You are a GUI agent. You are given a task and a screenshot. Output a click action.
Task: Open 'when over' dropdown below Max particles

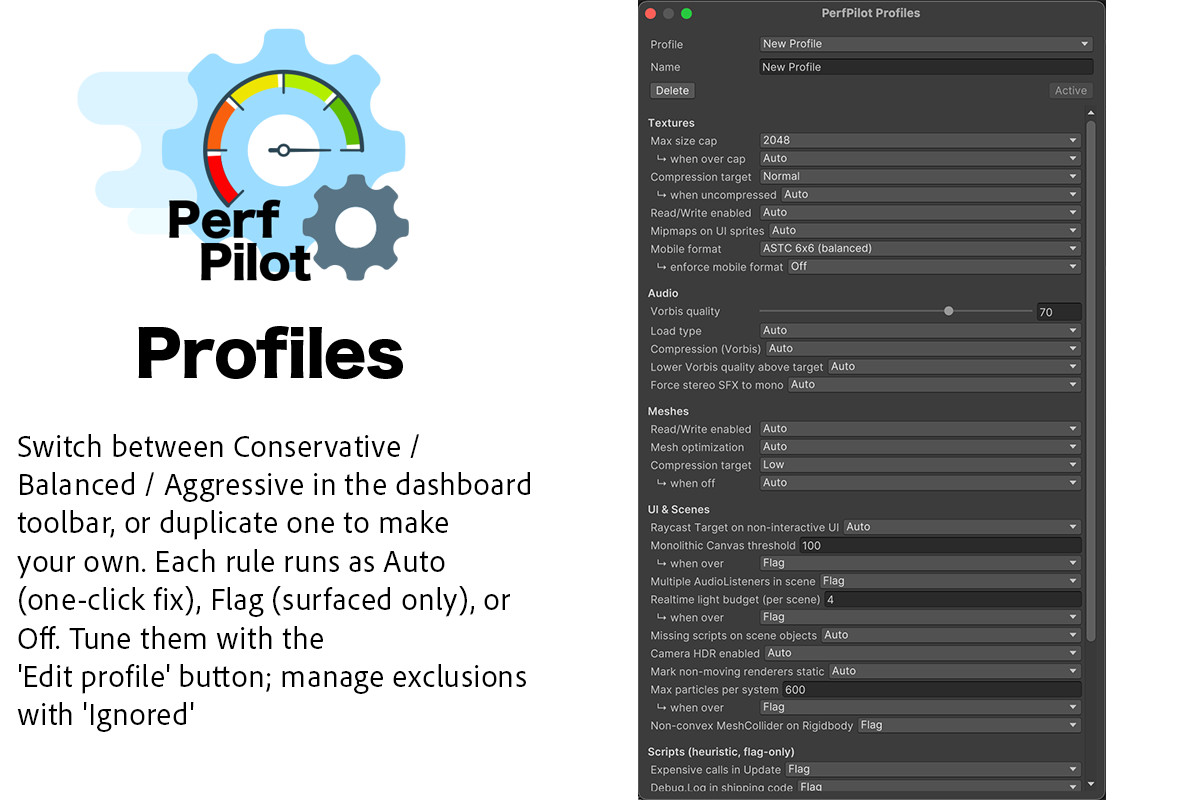pos(920,707)
